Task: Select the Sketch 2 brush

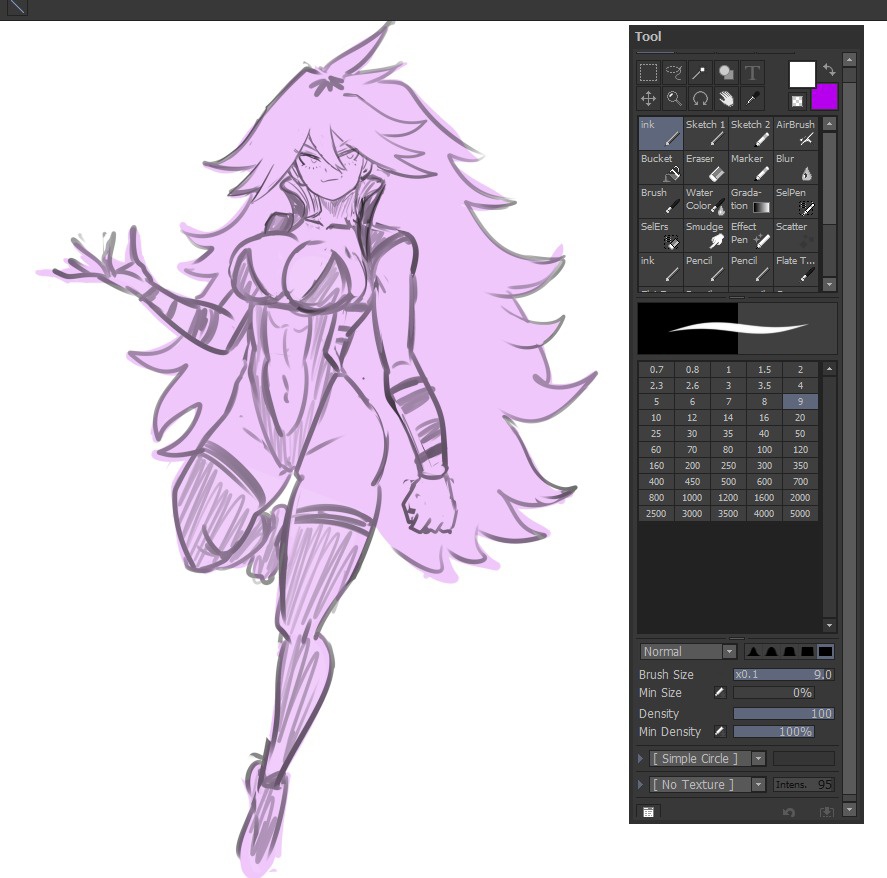Action: (x=751, y=133)
